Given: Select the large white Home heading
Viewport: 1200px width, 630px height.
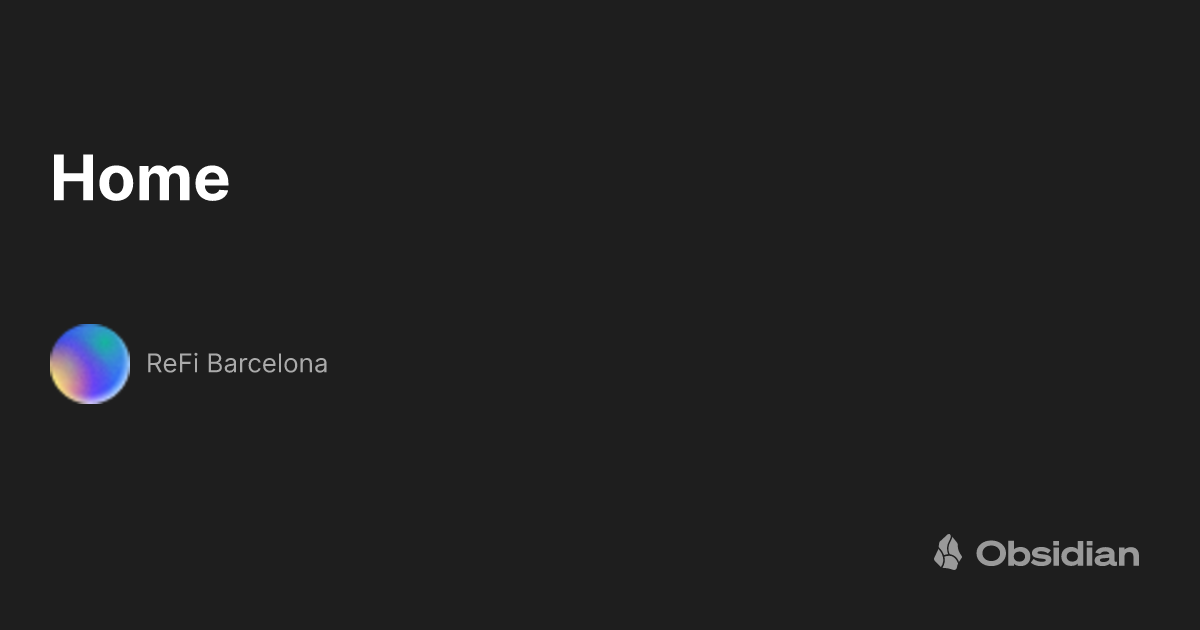Looking at the screenshot, I should point(140,178).
